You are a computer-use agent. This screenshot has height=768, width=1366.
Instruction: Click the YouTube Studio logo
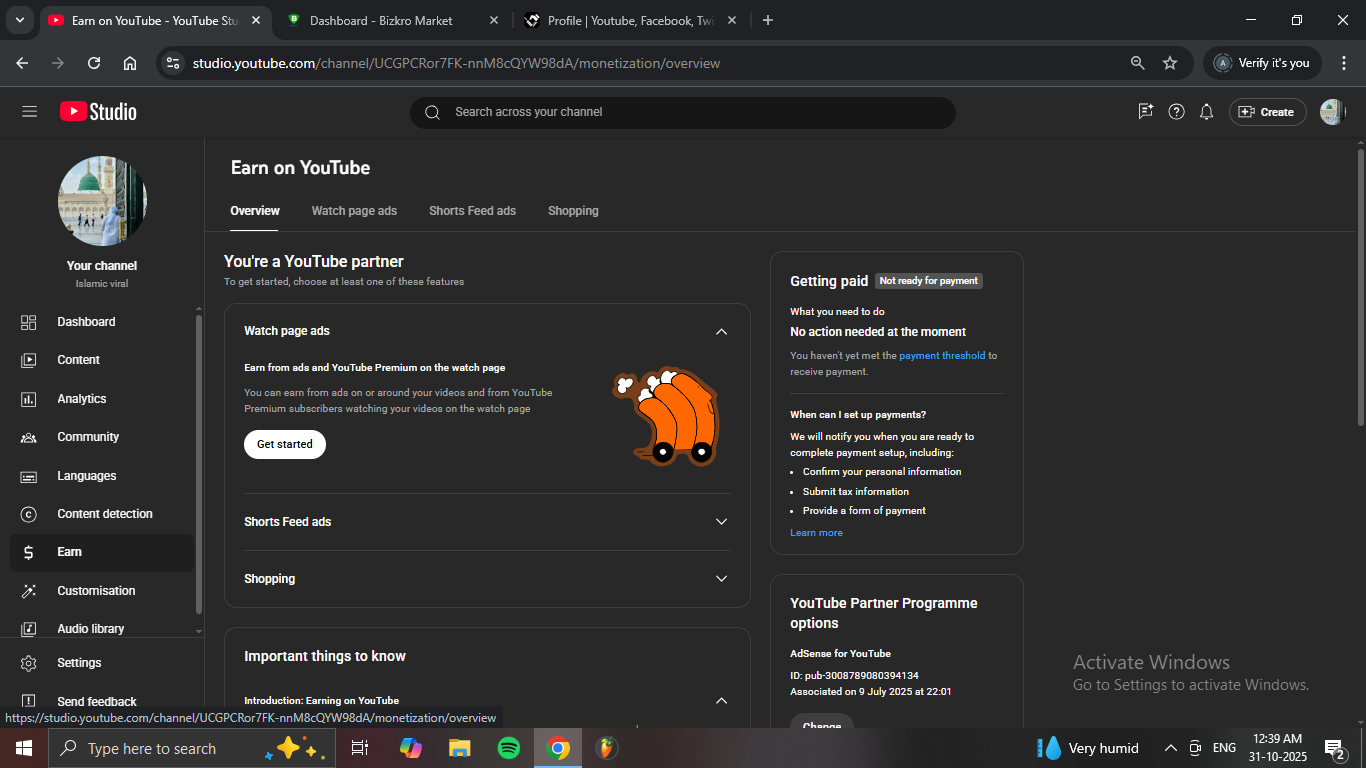[98, 112]
